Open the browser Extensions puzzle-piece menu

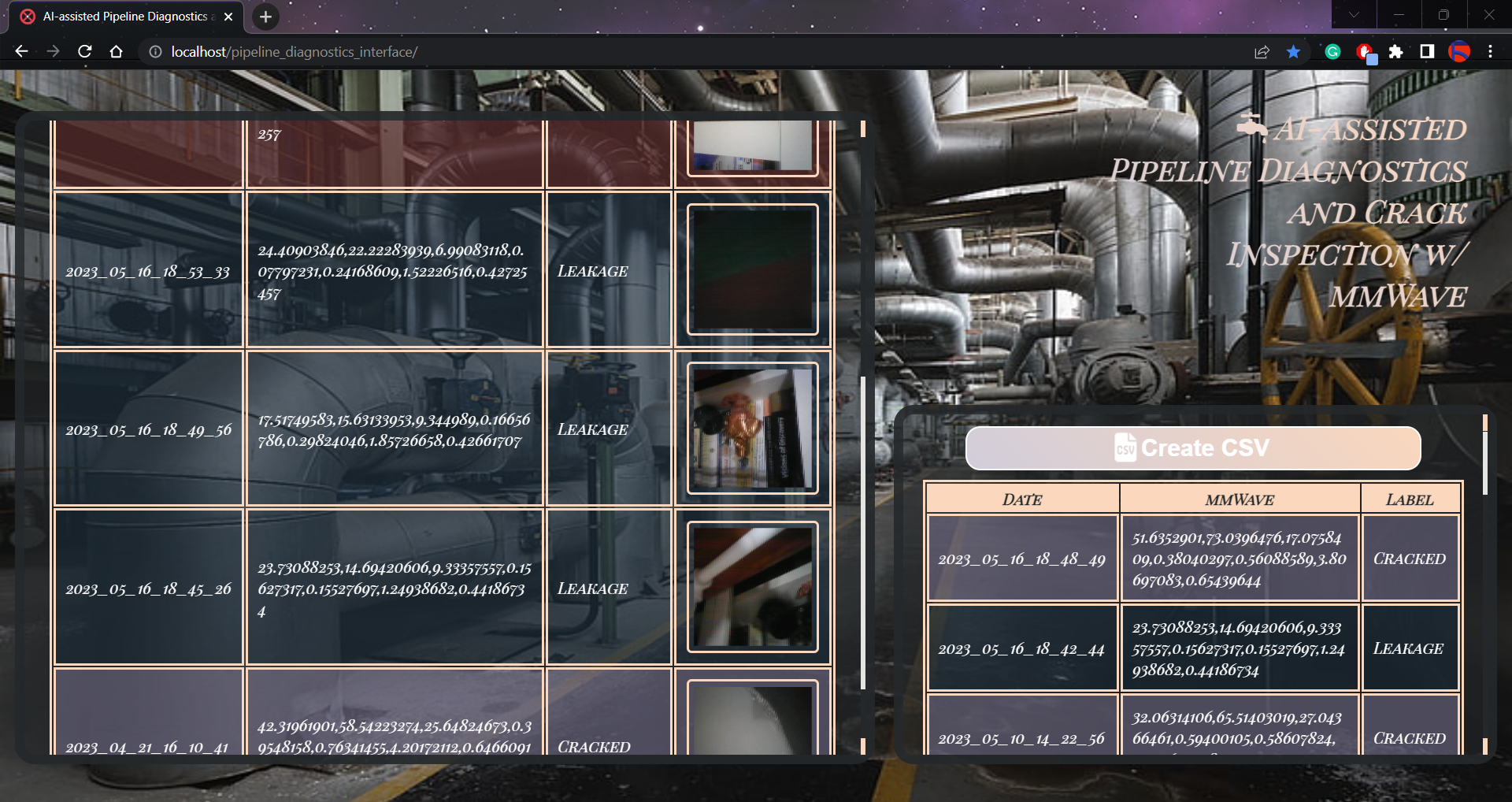pos(1397,52)
